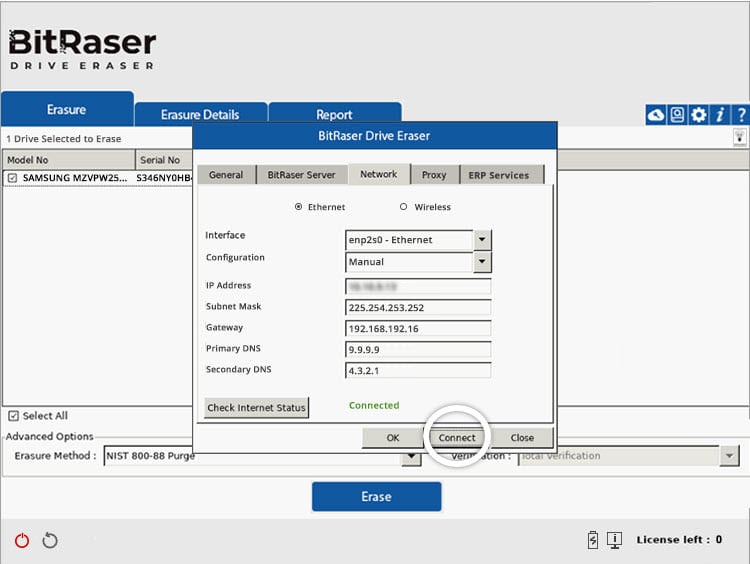Select the Ethernet radio button

pyautogui.click(x=298, y=207)
